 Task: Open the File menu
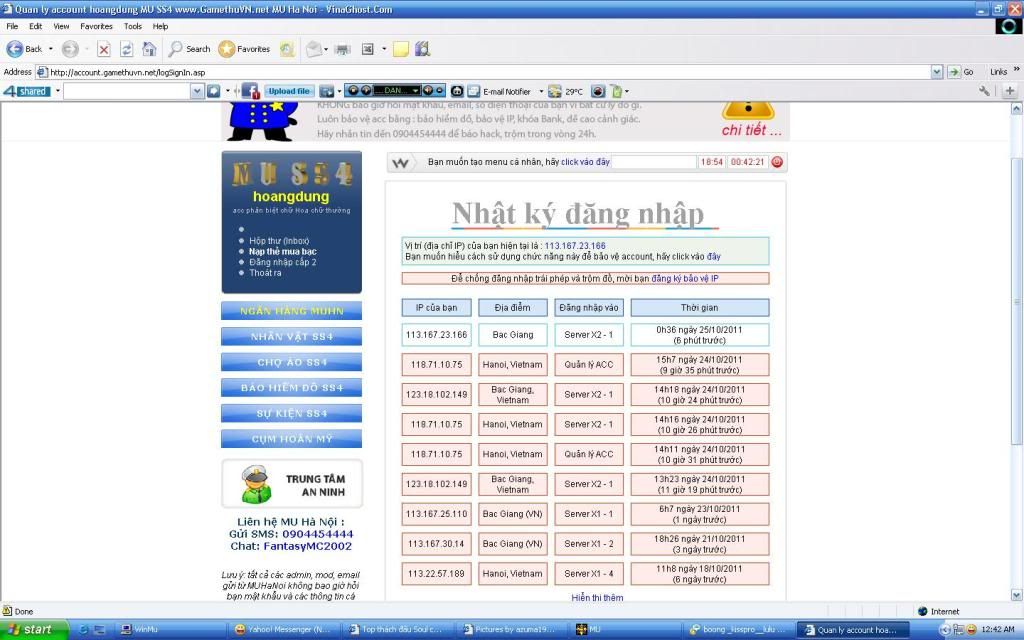[12, 26]
